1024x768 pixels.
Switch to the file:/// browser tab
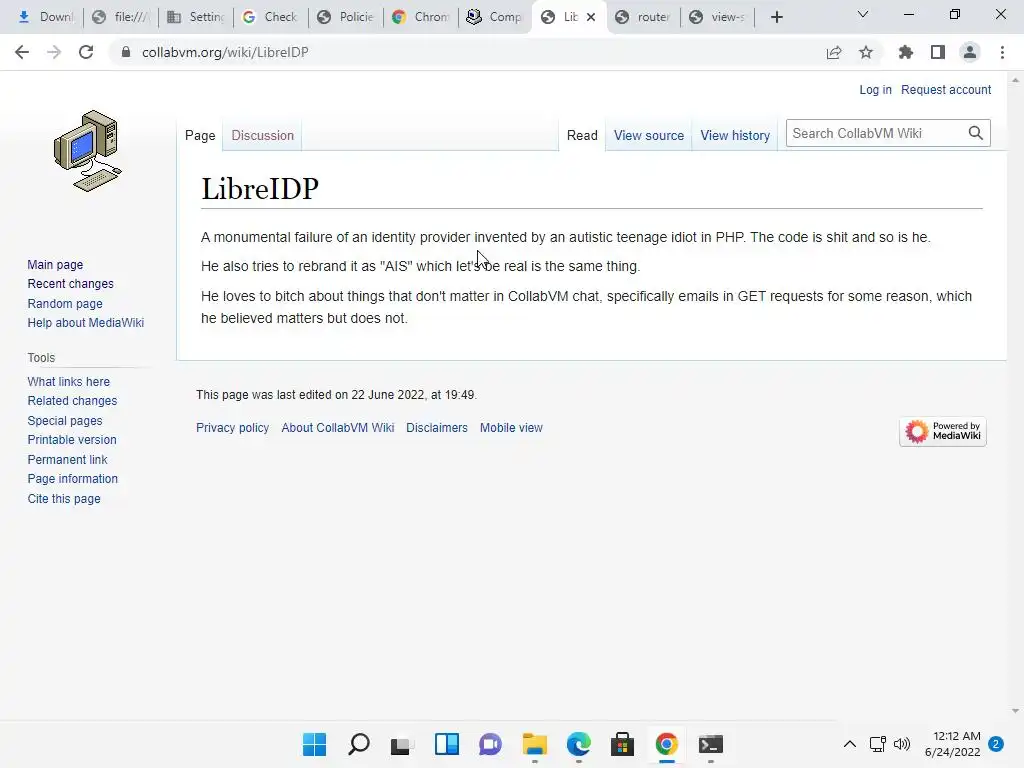point(121,17)
